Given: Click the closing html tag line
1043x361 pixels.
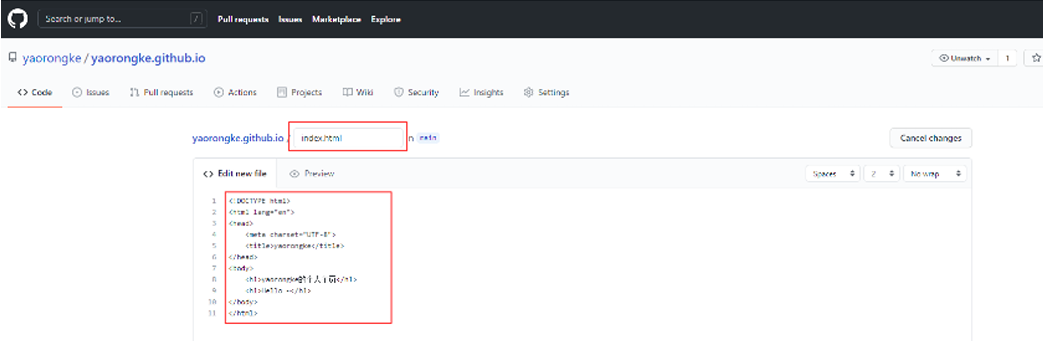Looking at the screenshot, I should 243,313.
